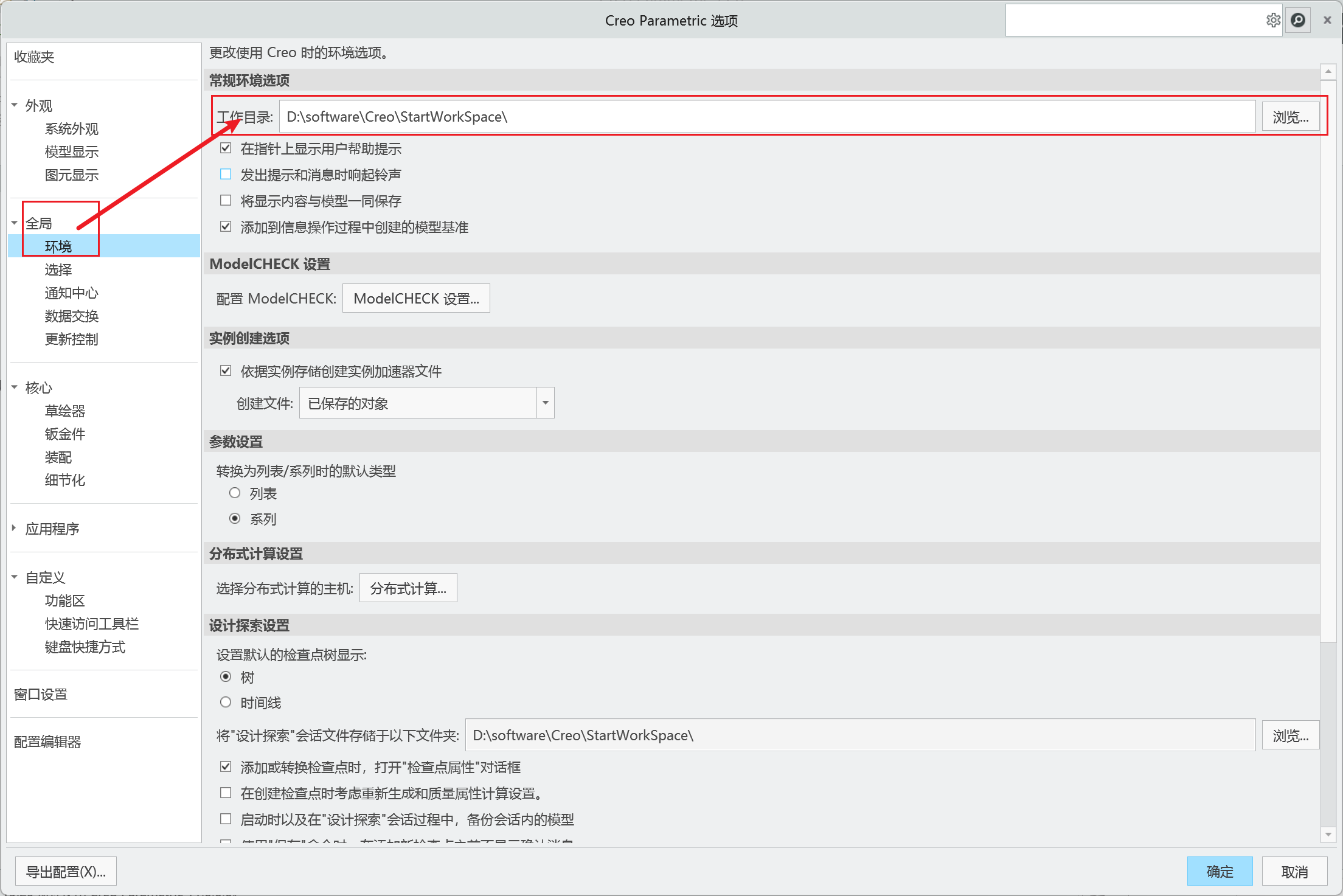This screenshot has width=1343, height=896.
Task: Click 'ModelCHECK 设置...' button
Action: [416, 298]
